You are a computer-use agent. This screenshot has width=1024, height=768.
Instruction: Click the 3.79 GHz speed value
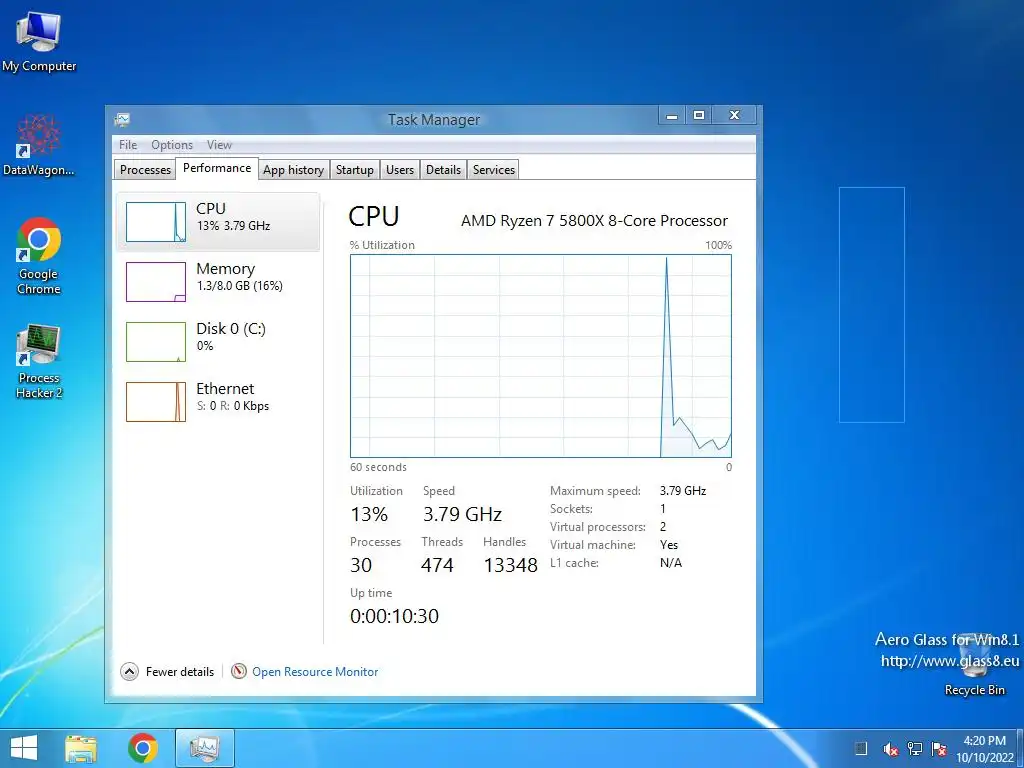(x=462, y=515)
